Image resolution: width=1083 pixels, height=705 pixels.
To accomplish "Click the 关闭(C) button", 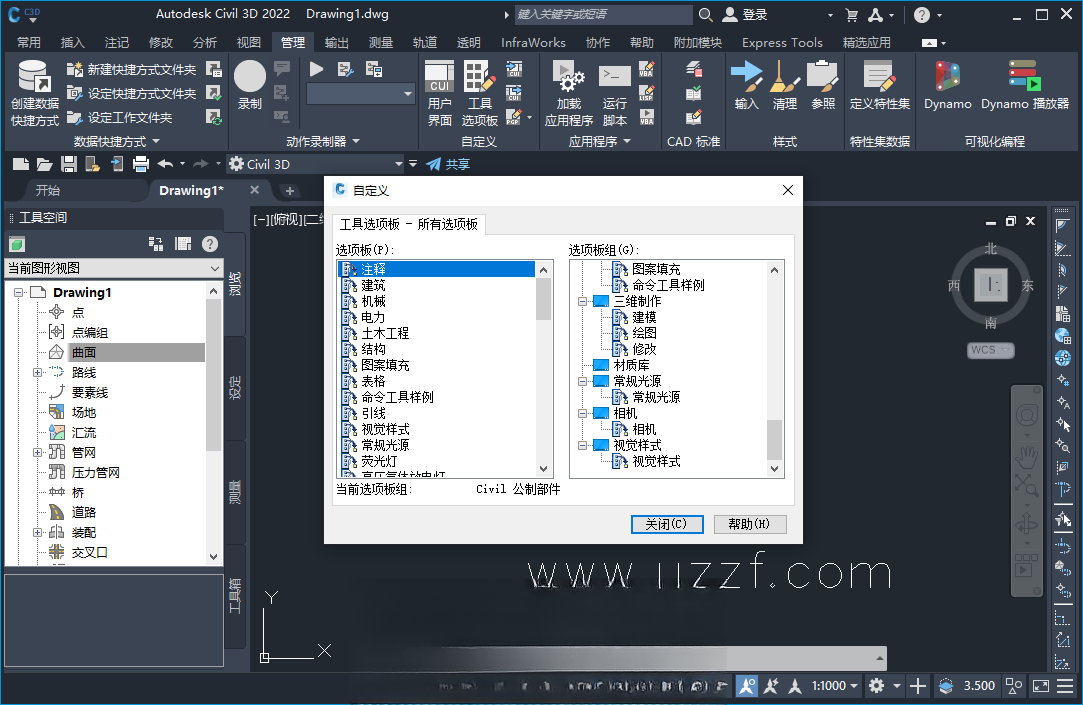I will pyautogui.click(x=667, y=524).
